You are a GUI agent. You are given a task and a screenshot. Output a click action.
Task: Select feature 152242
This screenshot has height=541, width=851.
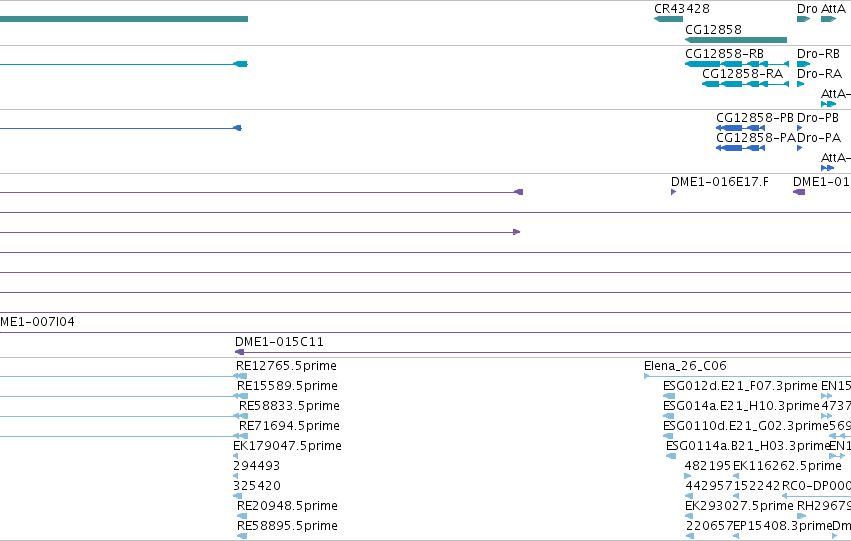pos(756,486)
